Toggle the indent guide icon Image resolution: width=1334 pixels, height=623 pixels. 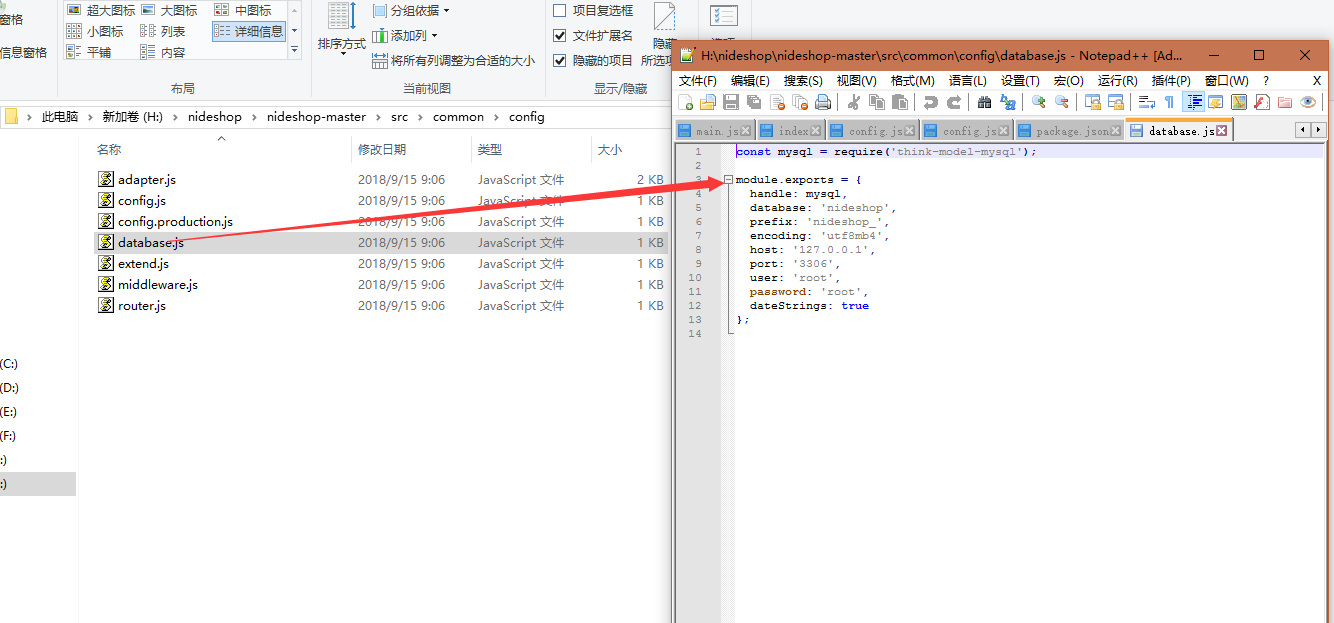(x=1193, y=102)
